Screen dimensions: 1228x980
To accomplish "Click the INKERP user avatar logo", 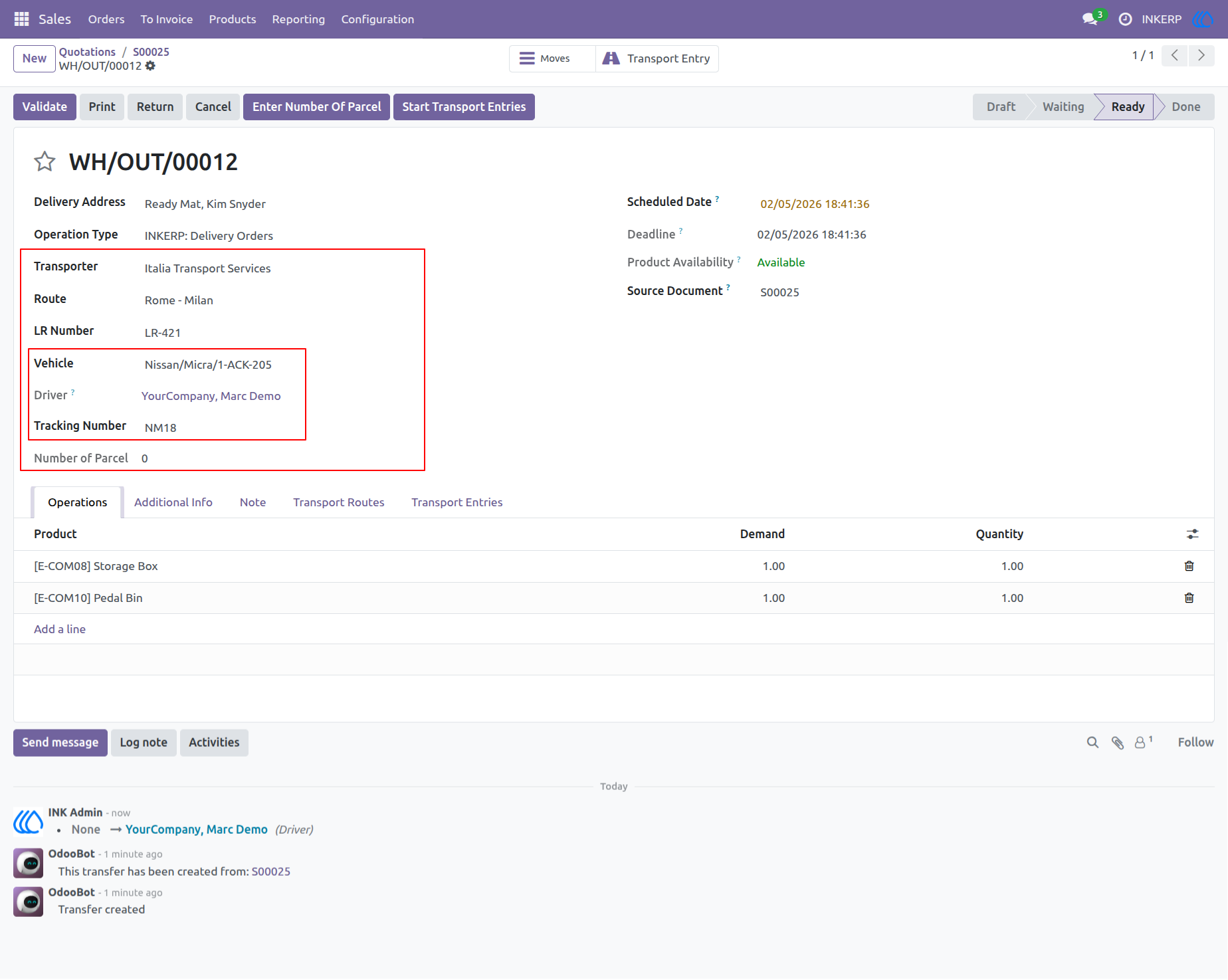I will (1203, 19).
